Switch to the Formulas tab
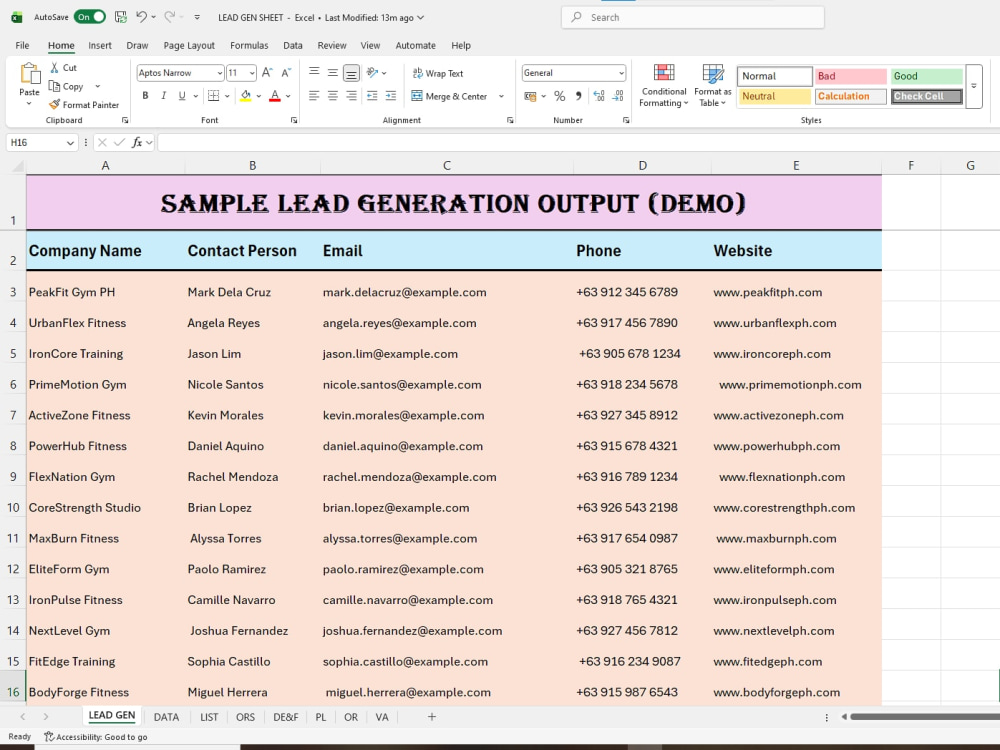 pos(249,45)
